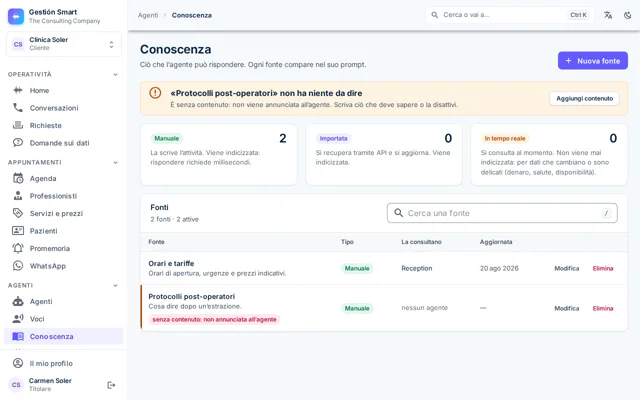Viewport: 640px width, 400px height.
Task: Click the Professionisti person icon
Action: [18, 196]
